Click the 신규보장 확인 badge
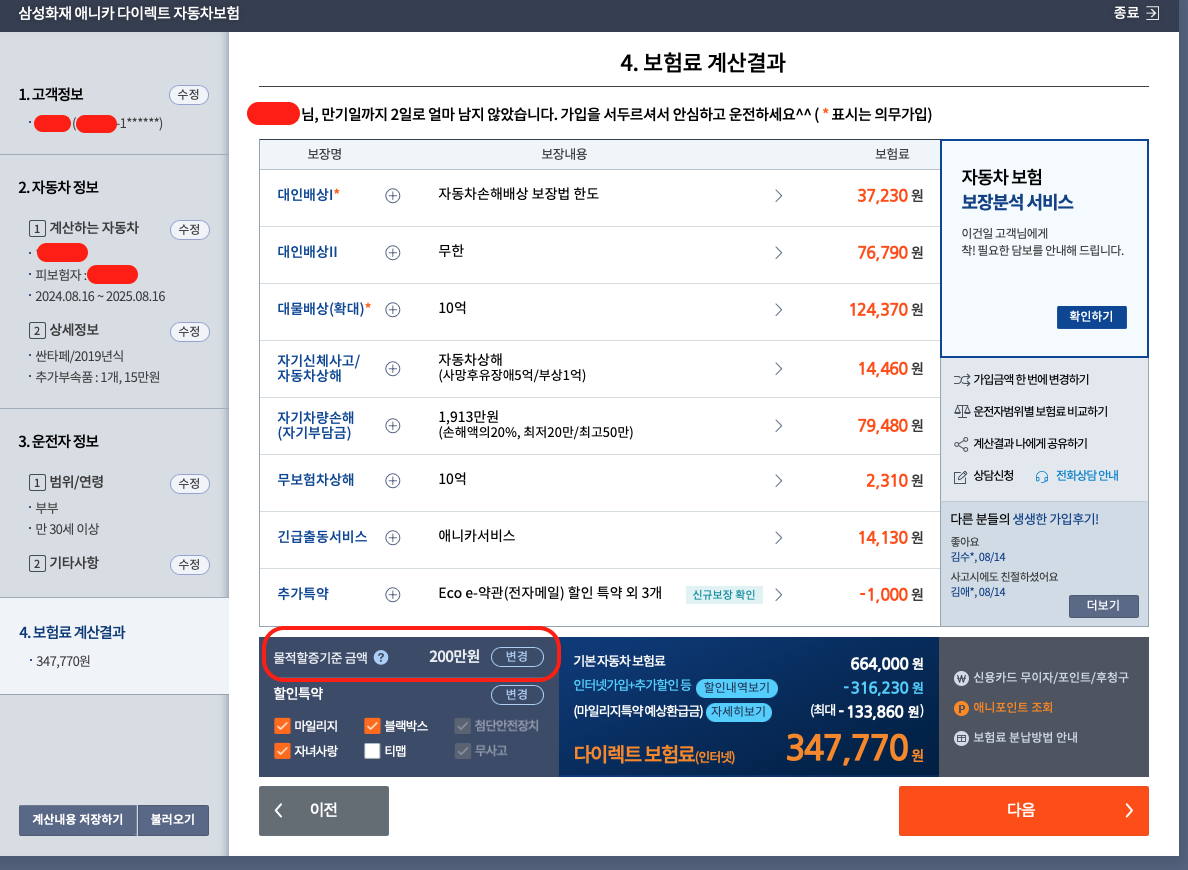 (724, 595)
